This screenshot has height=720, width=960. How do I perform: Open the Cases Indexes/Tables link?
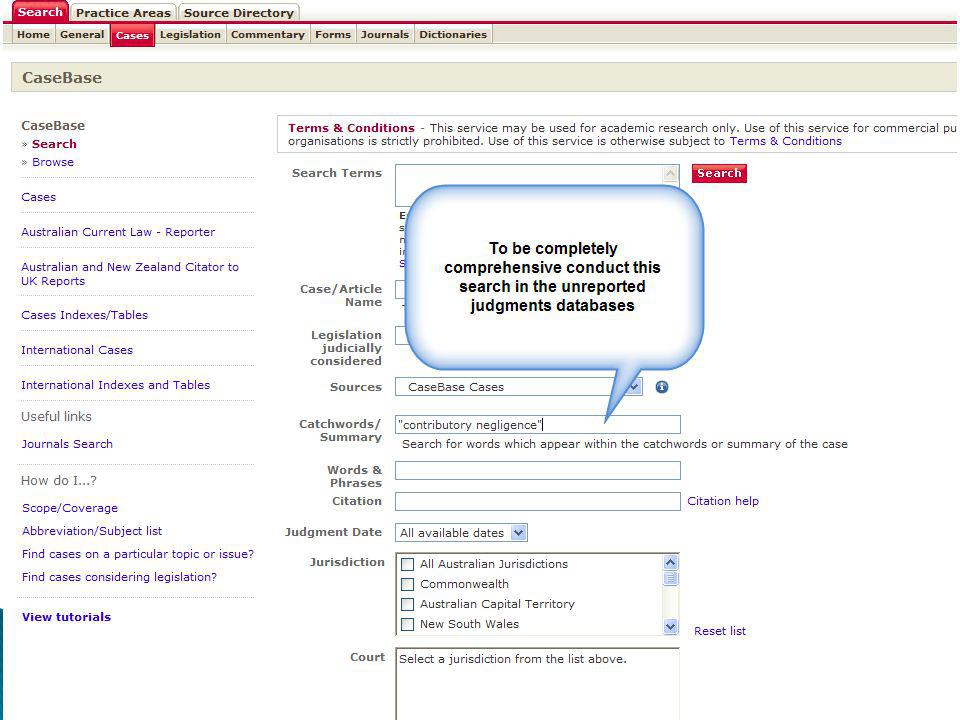click(x=84, y=315)
